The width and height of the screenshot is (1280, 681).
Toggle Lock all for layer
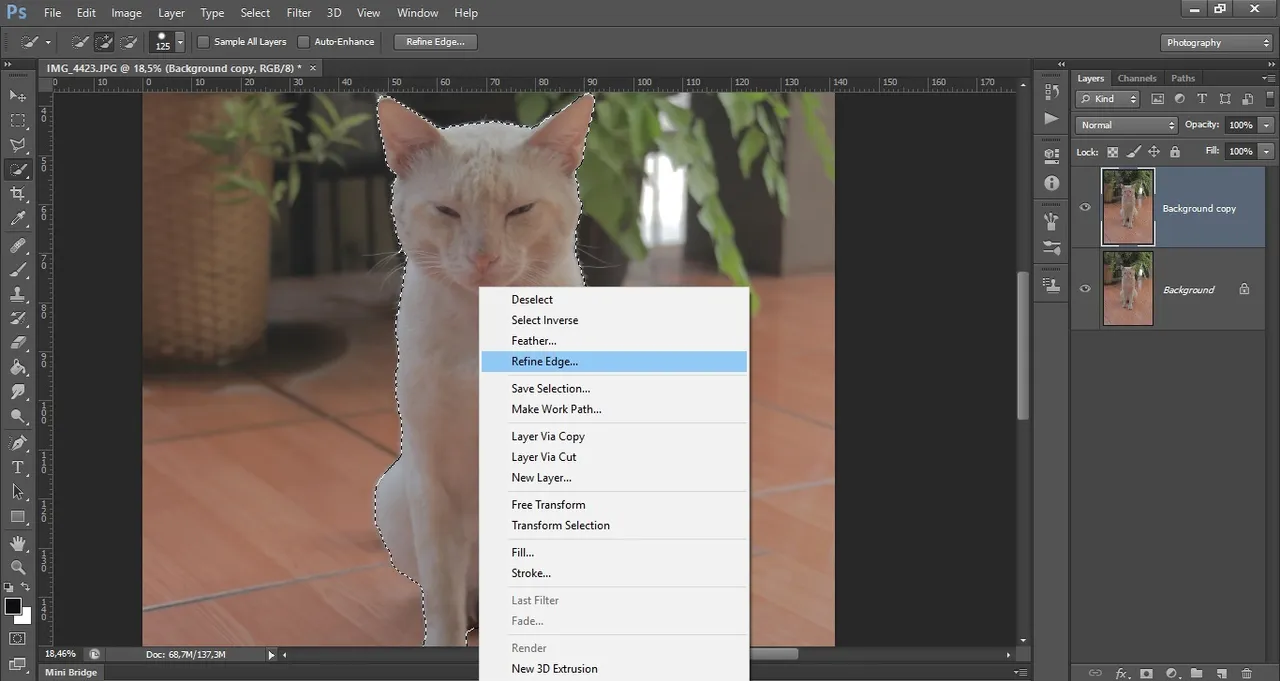(x=1175, y=152)
